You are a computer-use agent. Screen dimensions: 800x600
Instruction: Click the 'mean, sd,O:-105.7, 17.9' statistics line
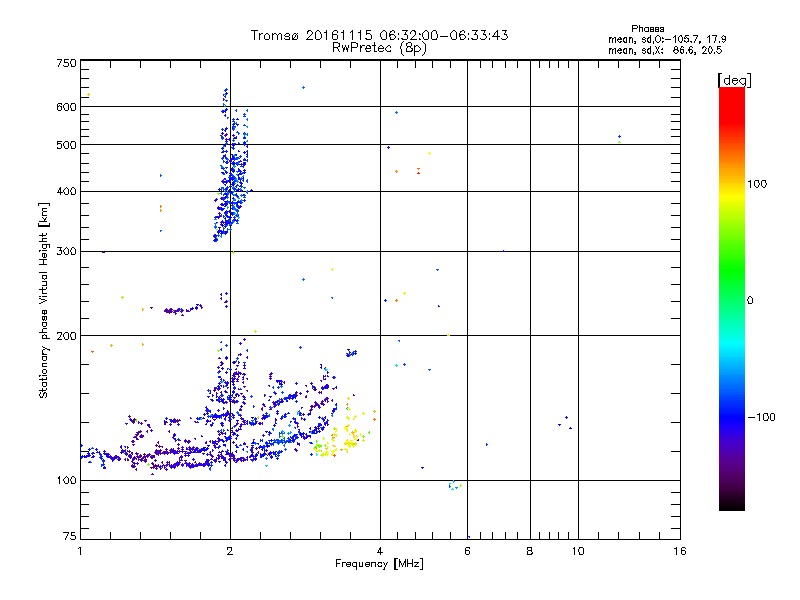tap(667, 39)
